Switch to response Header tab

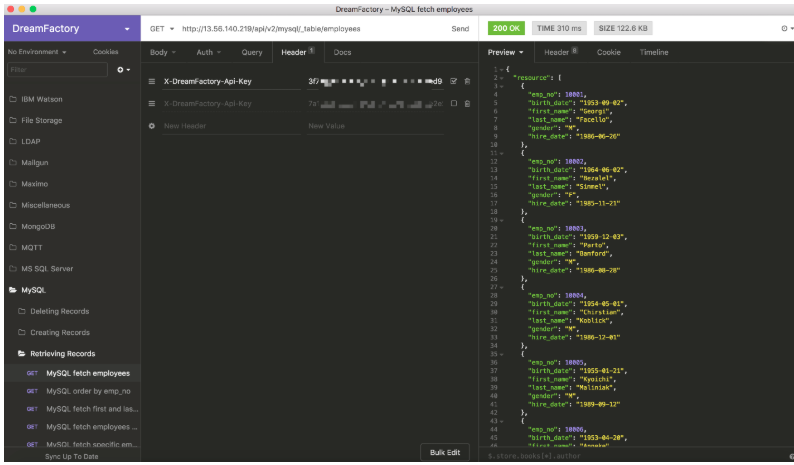(560, 52)
